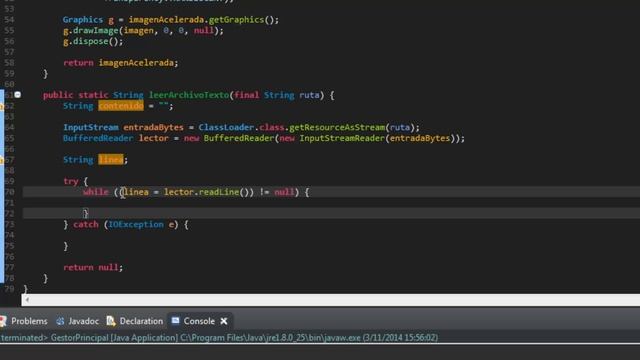Click the warning marker beside the 'String linea;' line
The width and height of the screenshot is (640, 360).
pyautogui.click(x=2, y=160)
